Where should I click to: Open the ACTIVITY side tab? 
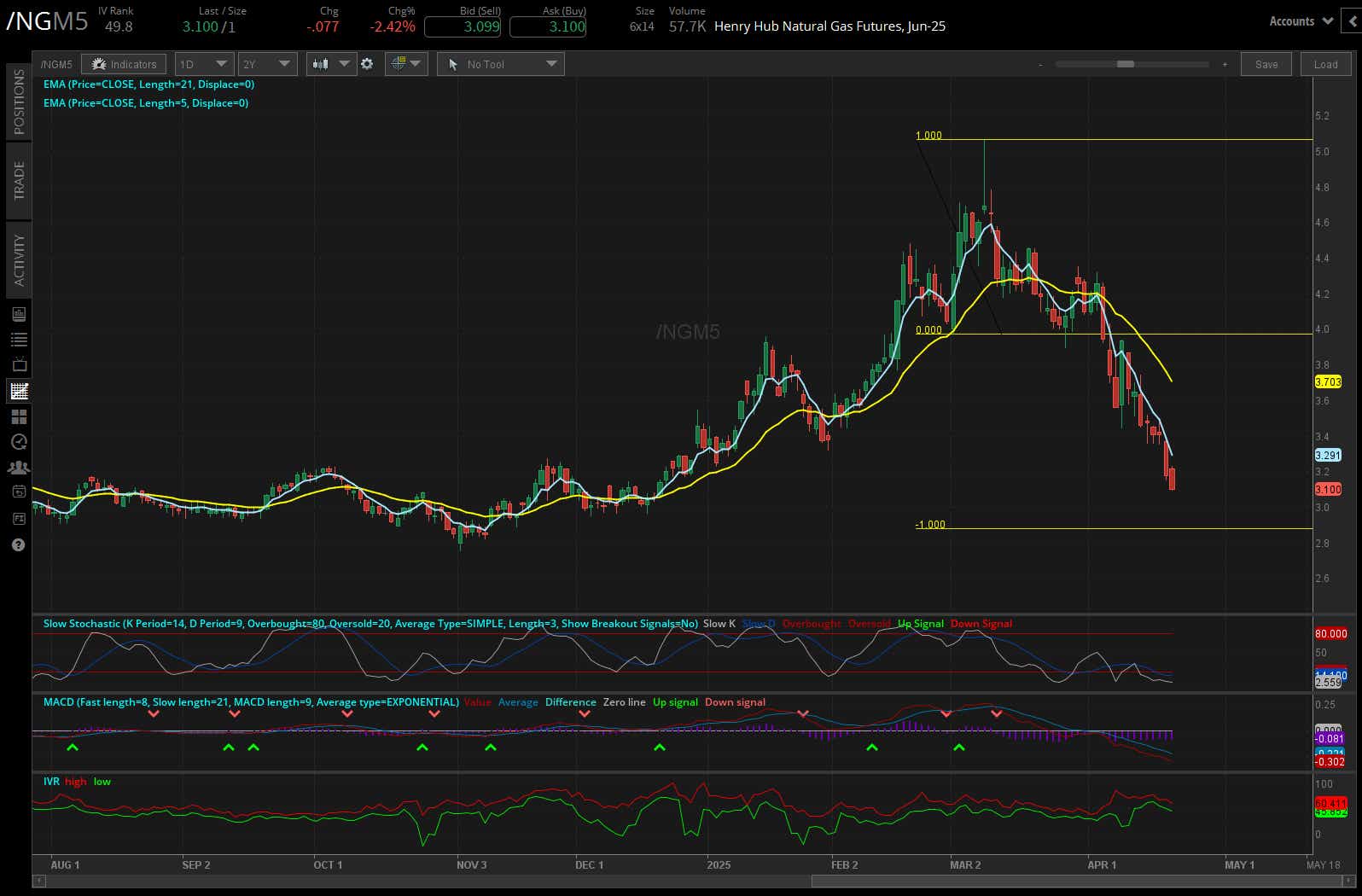click(x=19, y=259)
